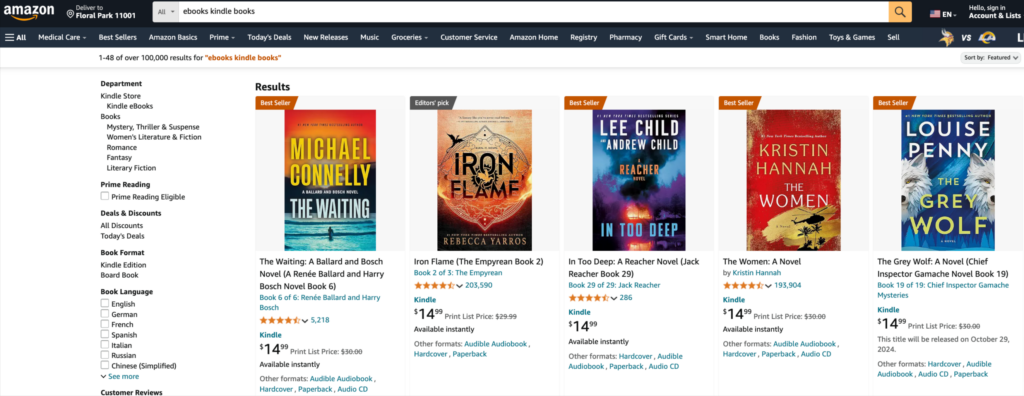Screen dimensions: 1024x396
Task: Click the US flag language icon
Action: (935, 14)
